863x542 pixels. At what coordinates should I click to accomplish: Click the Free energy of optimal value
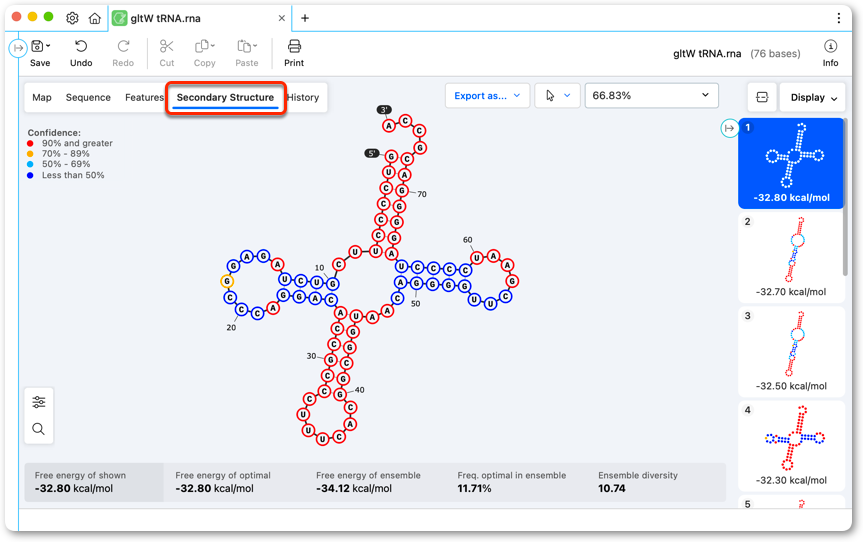pos(215,489)
